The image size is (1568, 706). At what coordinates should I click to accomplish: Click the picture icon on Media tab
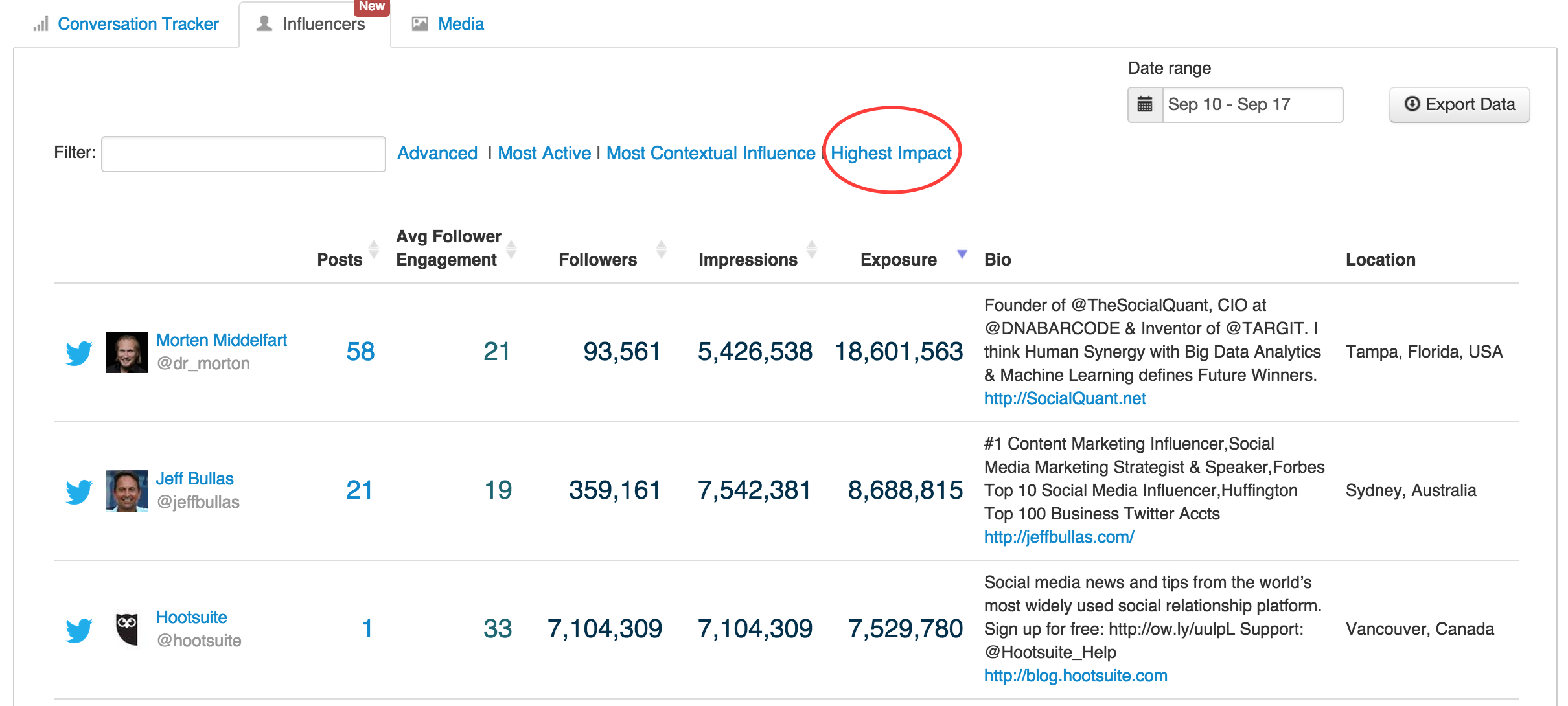[x=420, y=24]
